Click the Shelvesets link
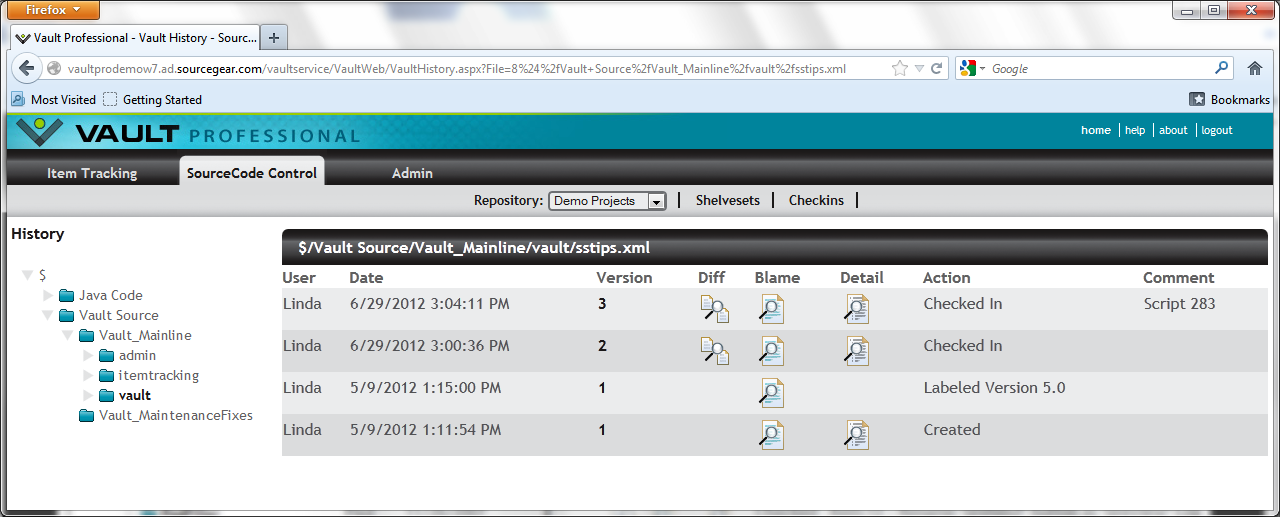 pyautogui.click(x=727, y=201)
